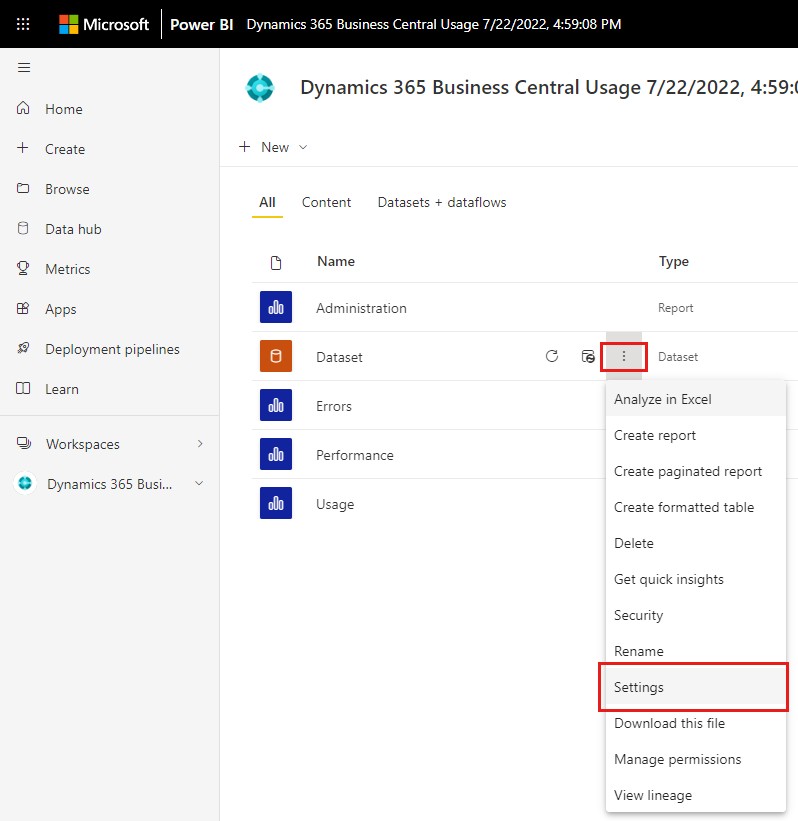Open the Administration report
This screenshot has width=798, height=821.
[361, 308]
